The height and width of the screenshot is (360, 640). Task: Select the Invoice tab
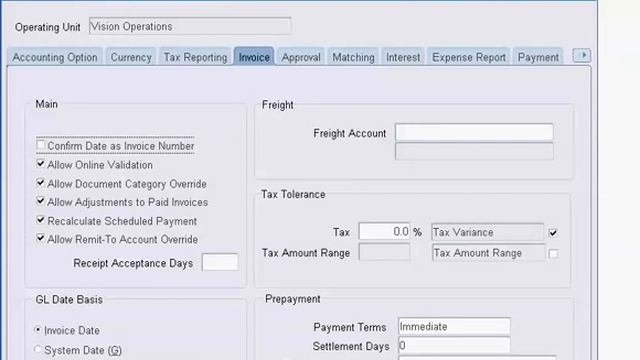pos(254,57)
